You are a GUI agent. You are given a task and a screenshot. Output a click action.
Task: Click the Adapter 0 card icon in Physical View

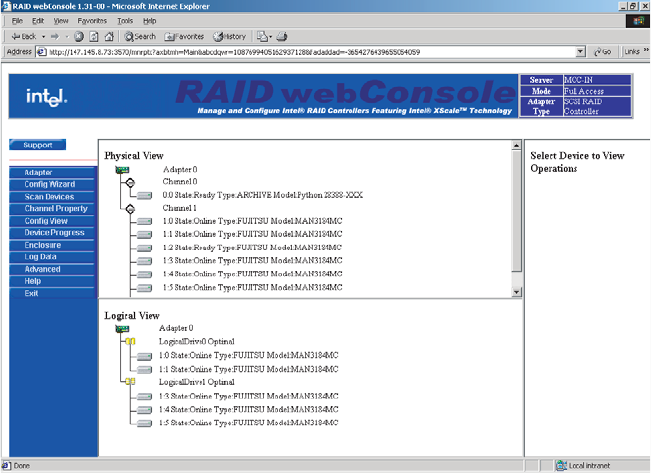tap(122, 169)
